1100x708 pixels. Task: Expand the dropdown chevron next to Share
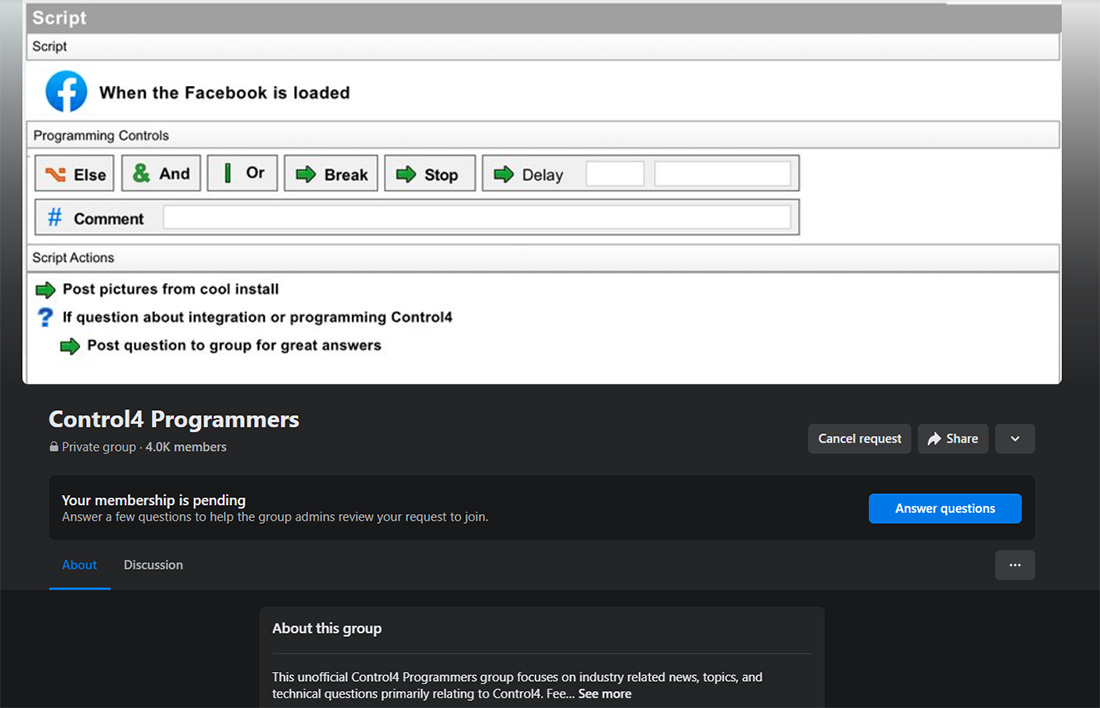point(1014,439)
